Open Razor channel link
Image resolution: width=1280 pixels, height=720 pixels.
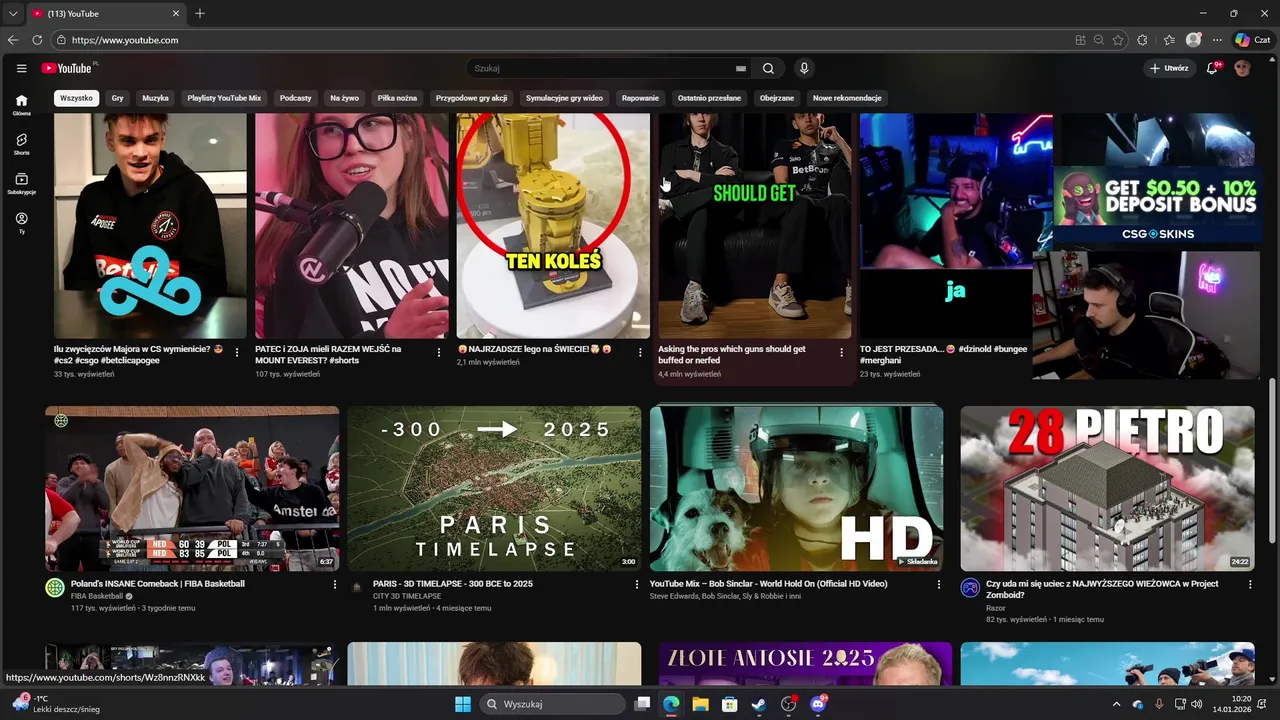click(996, 608)
